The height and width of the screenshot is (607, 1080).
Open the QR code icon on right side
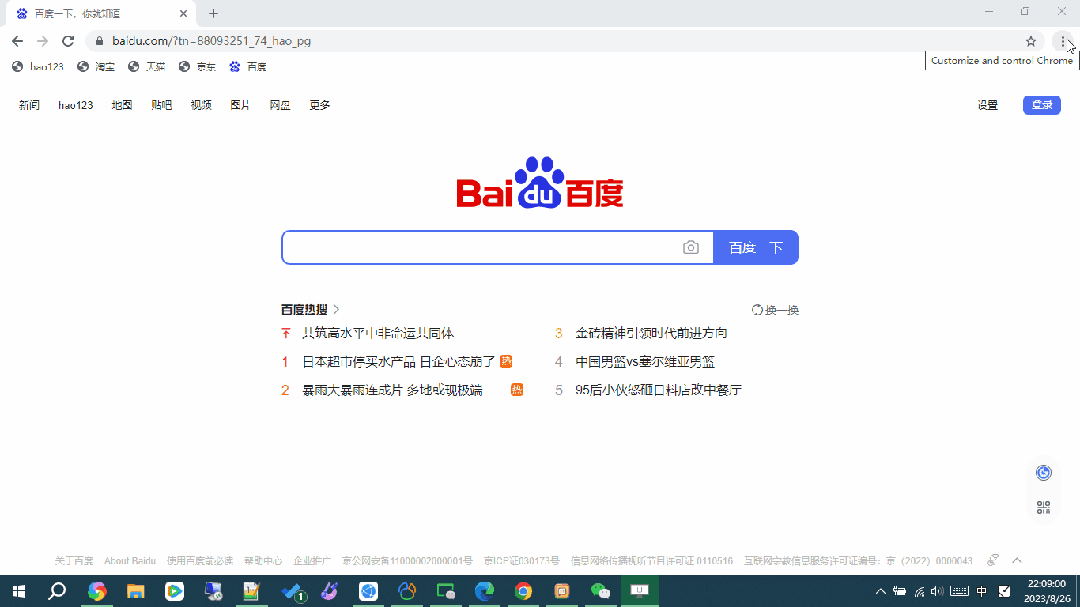1043,508
